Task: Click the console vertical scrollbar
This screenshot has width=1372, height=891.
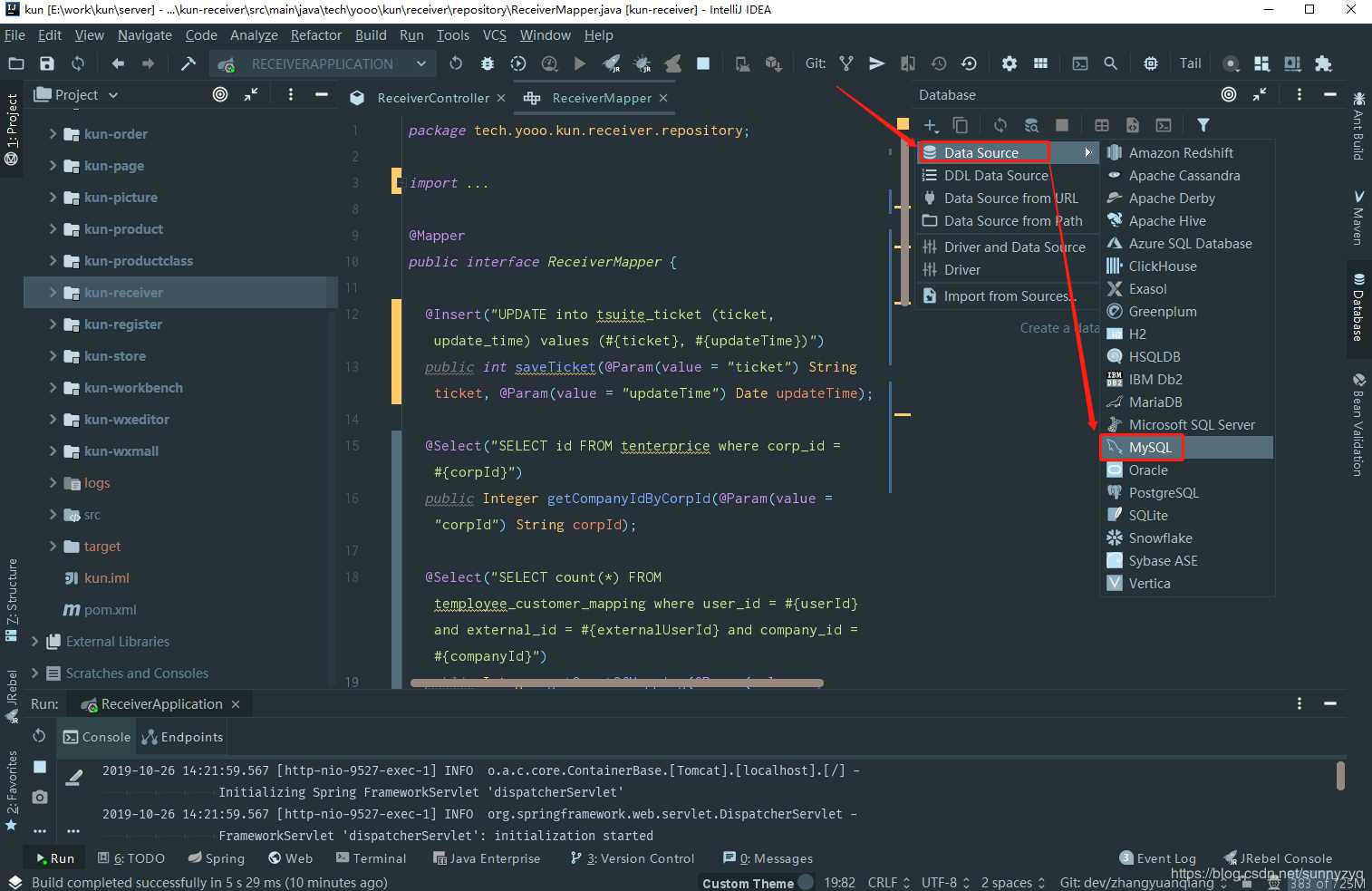Action: (1340, 776)
